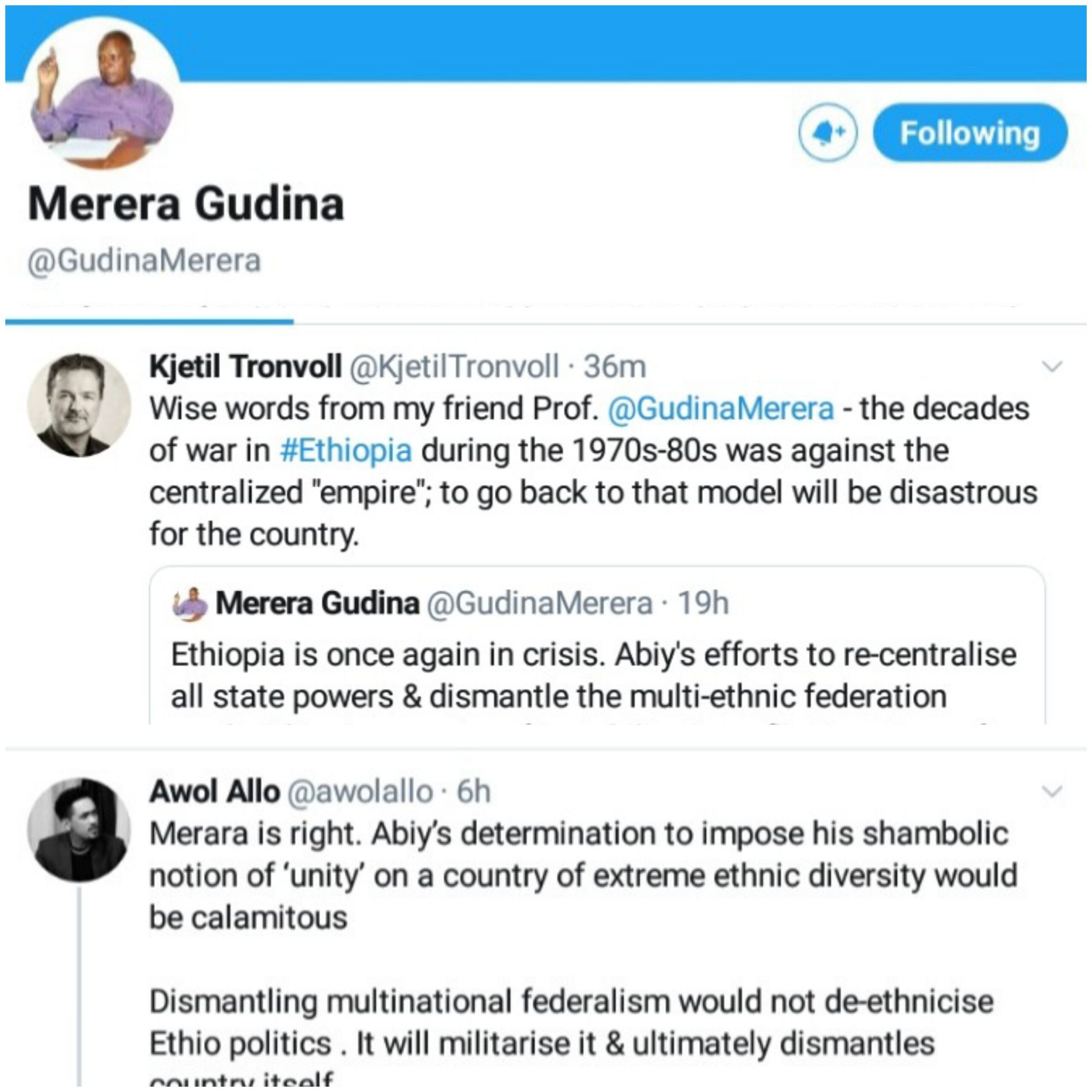Open the 36m timestamp on Kjetil's tweet
1092x1092 pixels.
pyautogui.click(x=614, y=366)
